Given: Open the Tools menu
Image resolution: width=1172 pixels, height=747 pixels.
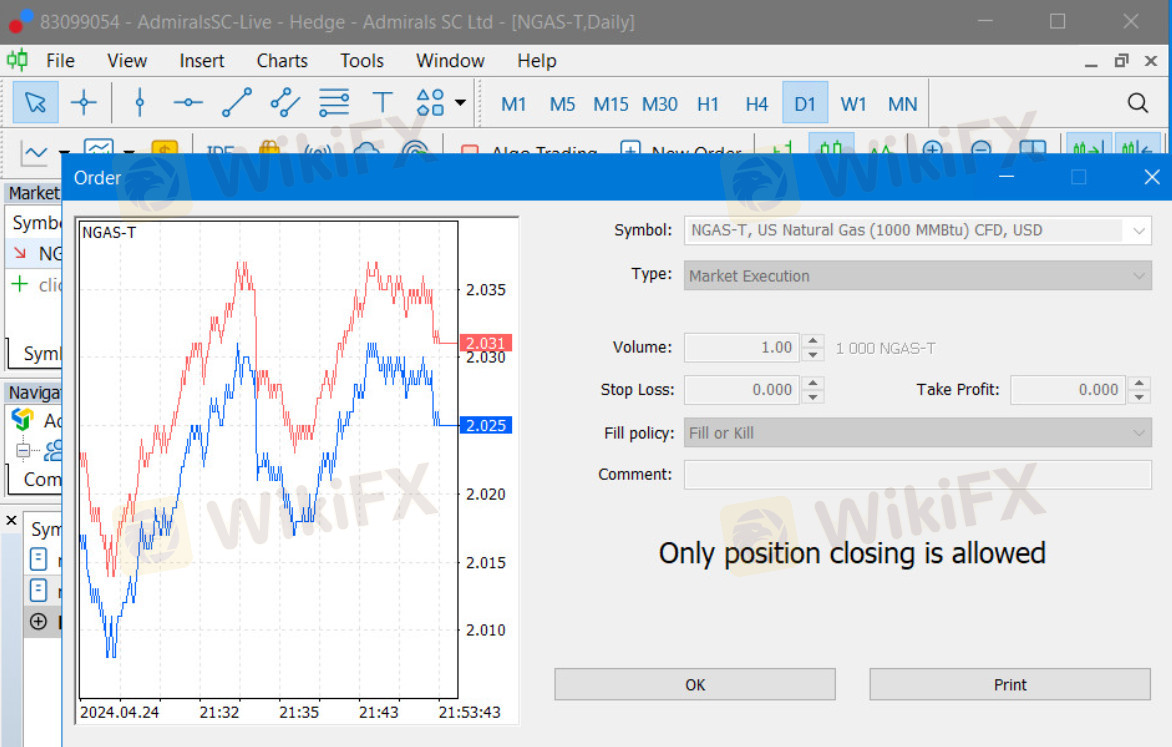Looking at the screenshot, I should pos(362,61).
